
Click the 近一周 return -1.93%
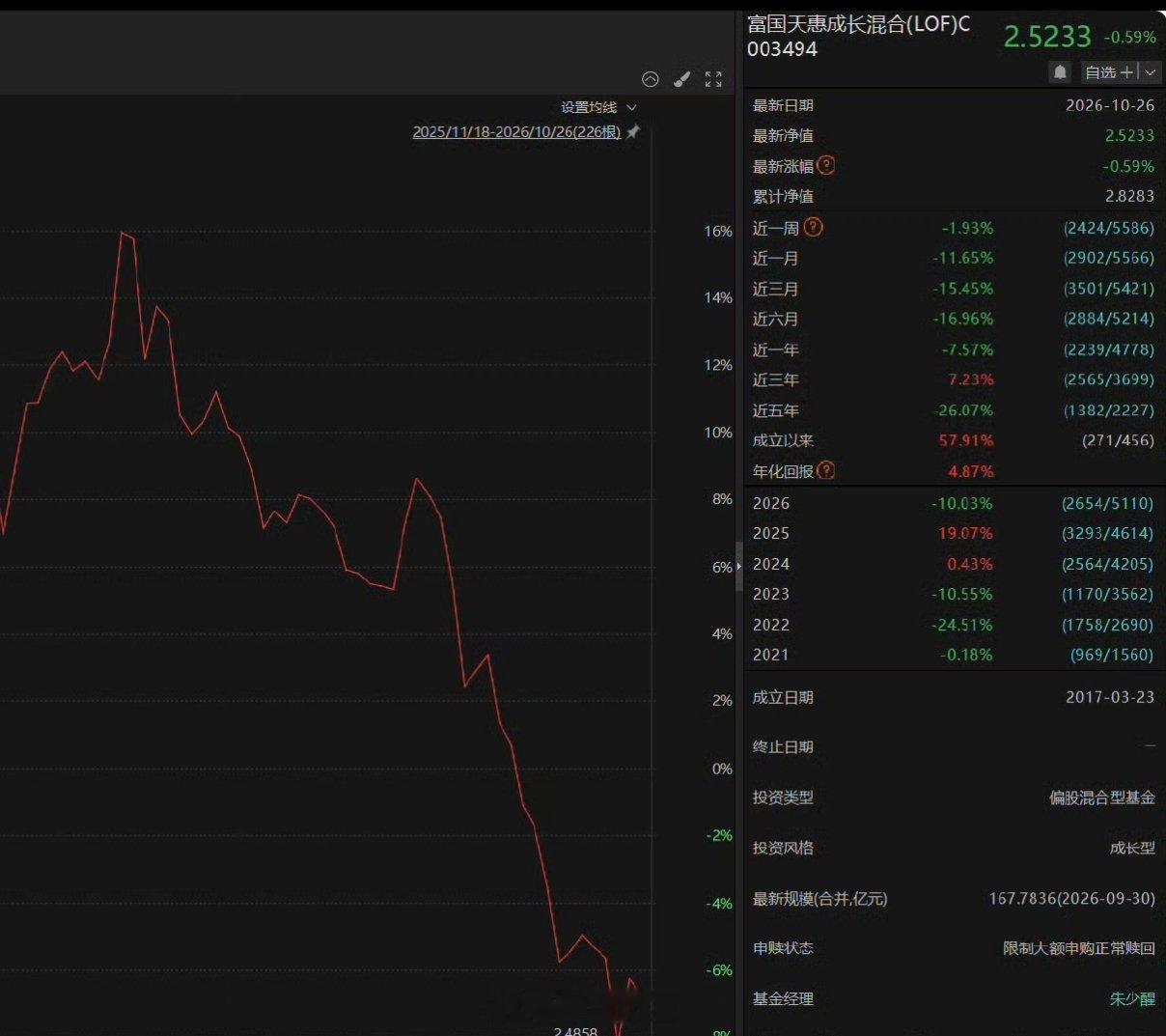click(967, 228)
